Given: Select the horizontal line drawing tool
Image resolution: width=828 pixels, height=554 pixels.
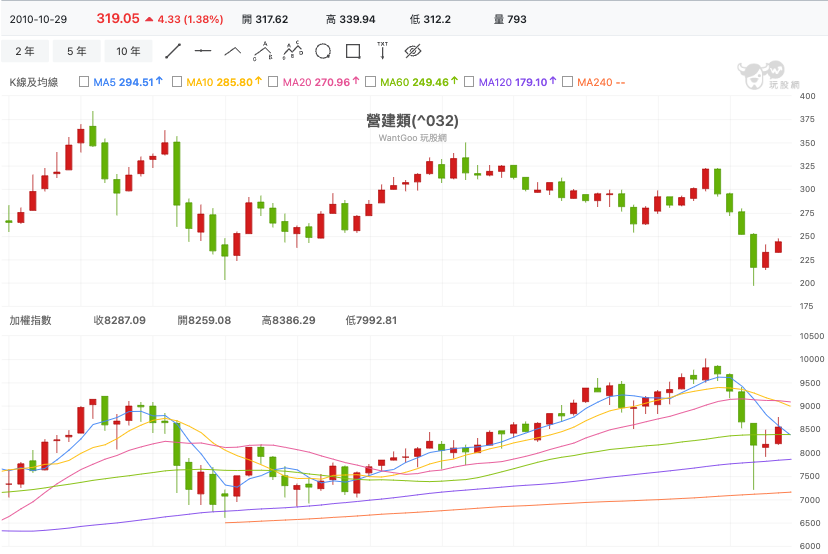Looking at the screenshot, I should (203, 51).
